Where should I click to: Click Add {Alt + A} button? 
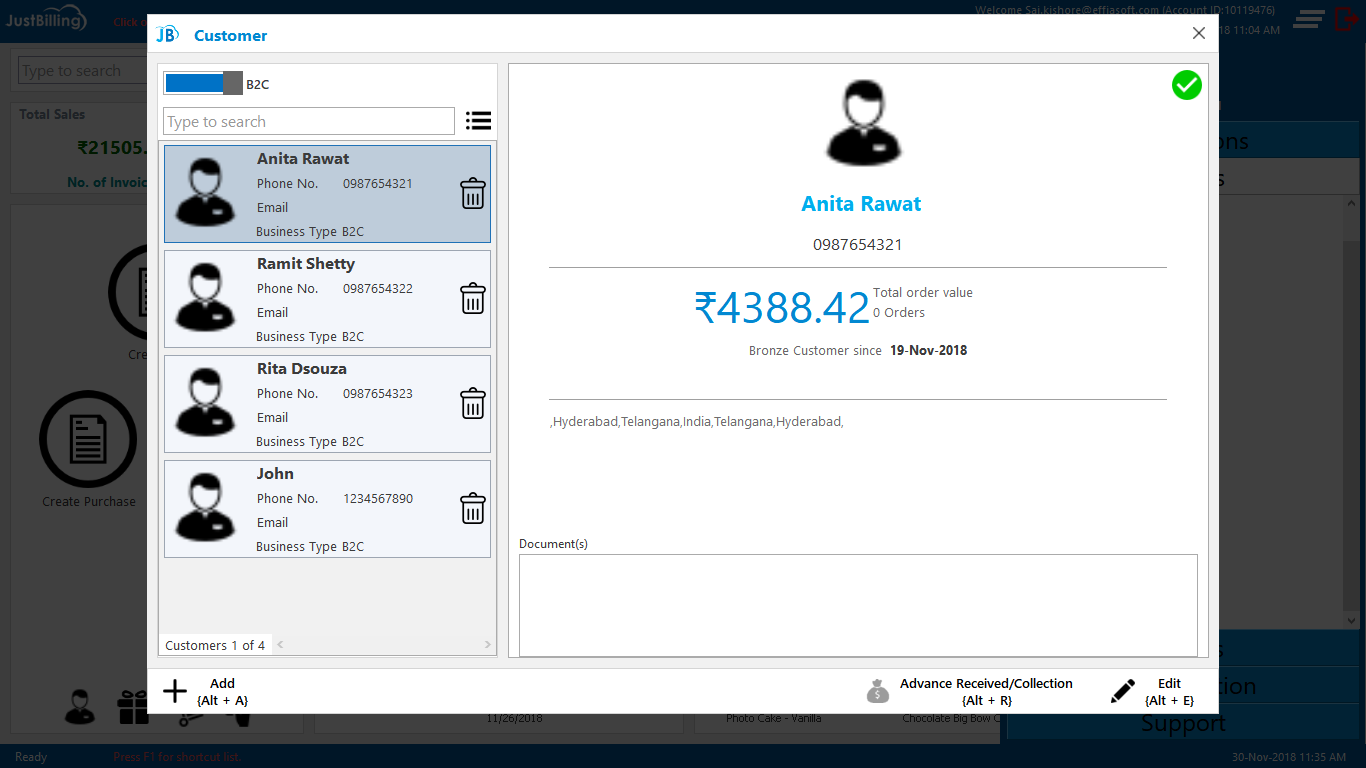click(x=205, y=691)
